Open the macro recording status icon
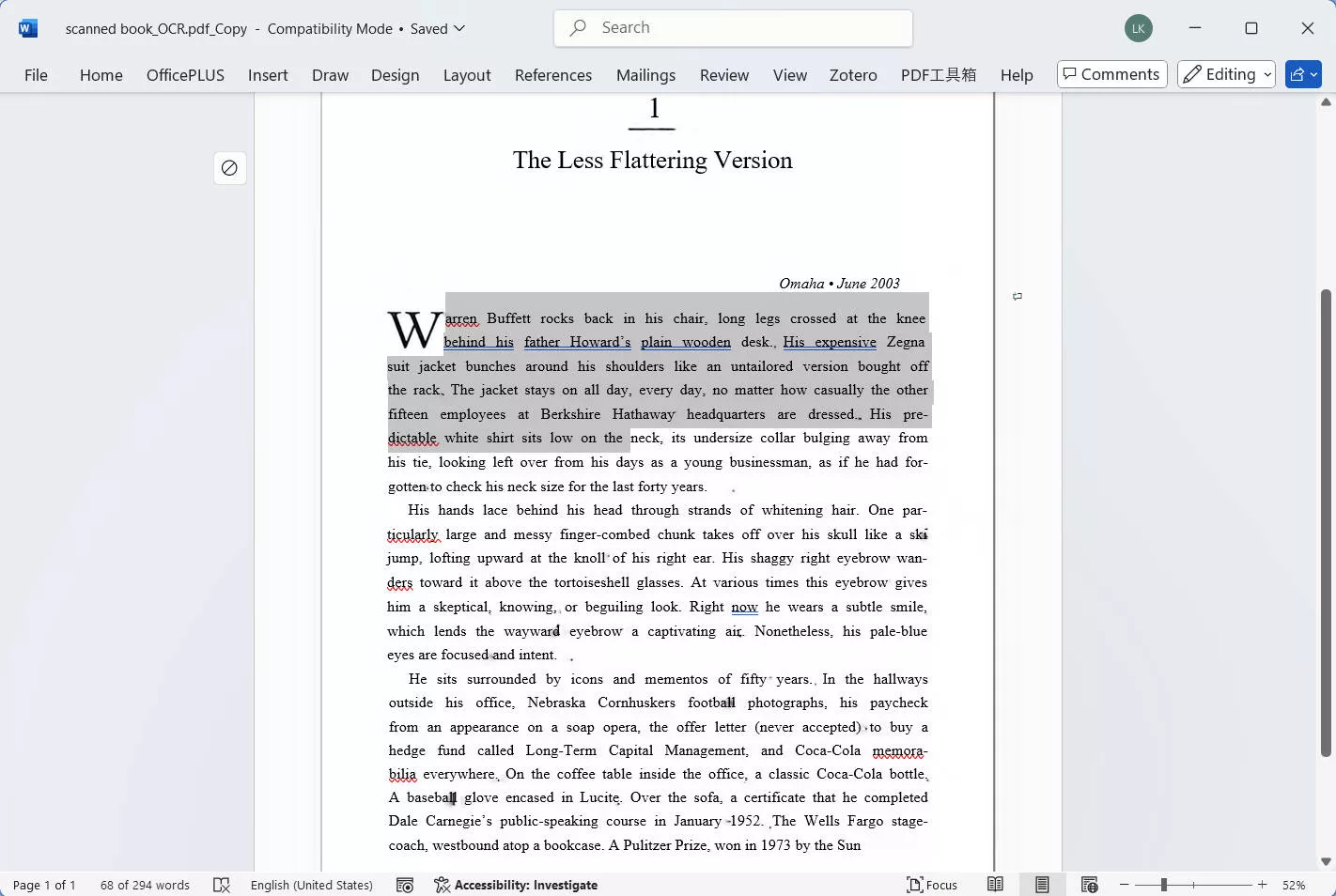 [404, 884]
